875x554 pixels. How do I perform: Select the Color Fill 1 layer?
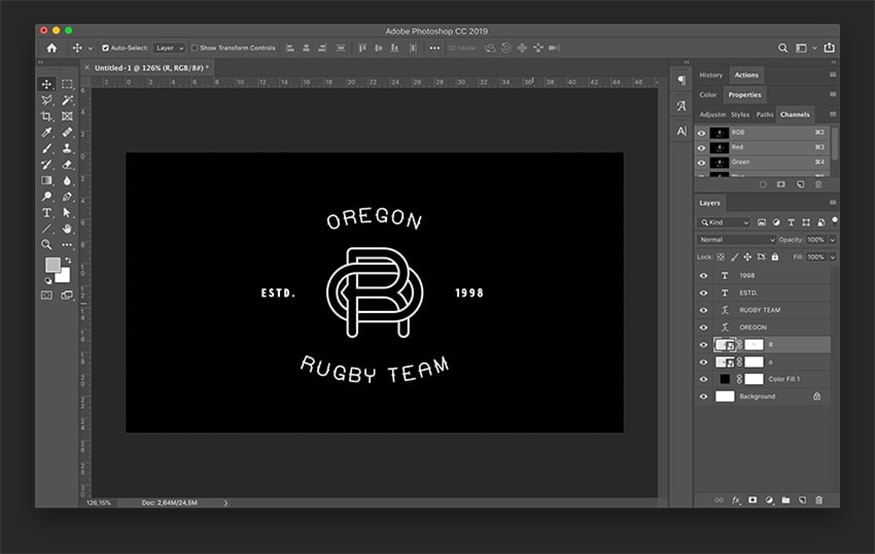[x=784, y=379]
